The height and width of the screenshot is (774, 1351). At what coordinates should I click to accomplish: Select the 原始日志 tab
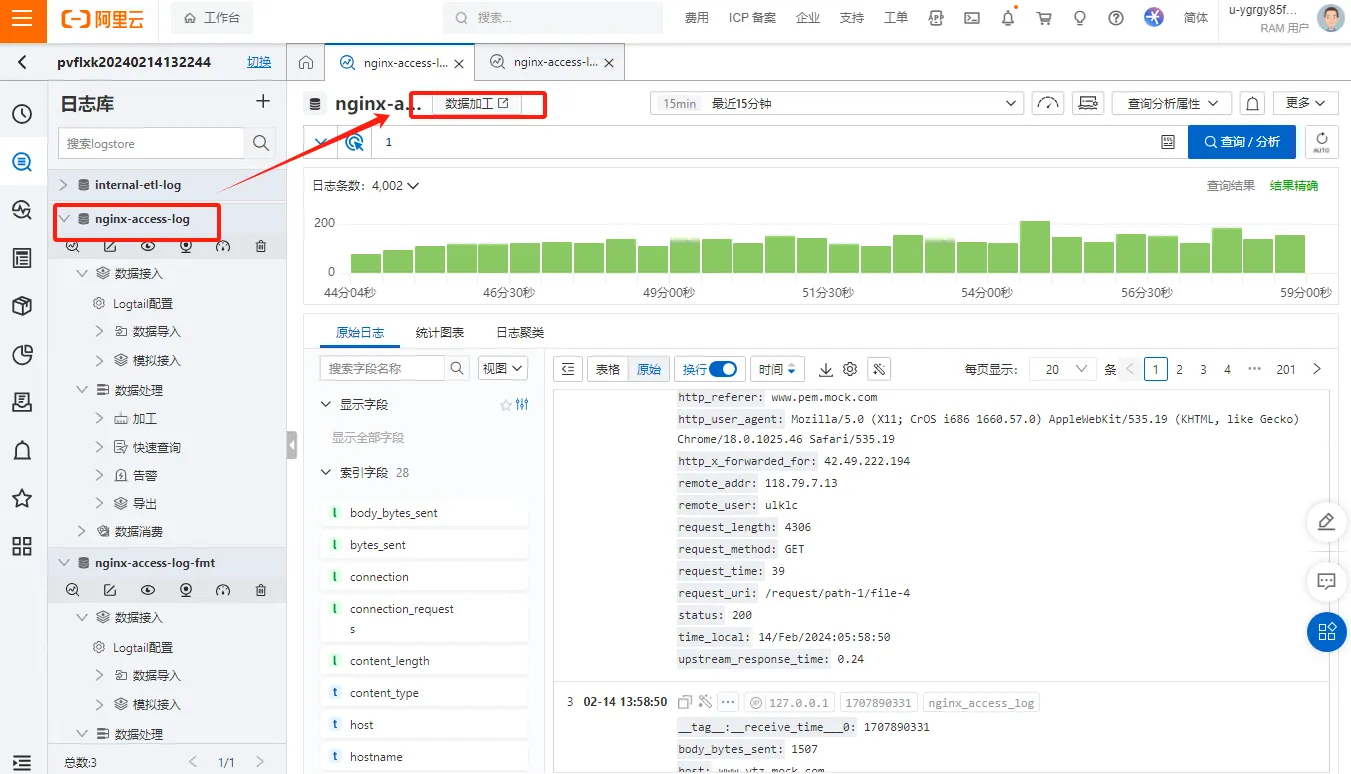(361, 332)
